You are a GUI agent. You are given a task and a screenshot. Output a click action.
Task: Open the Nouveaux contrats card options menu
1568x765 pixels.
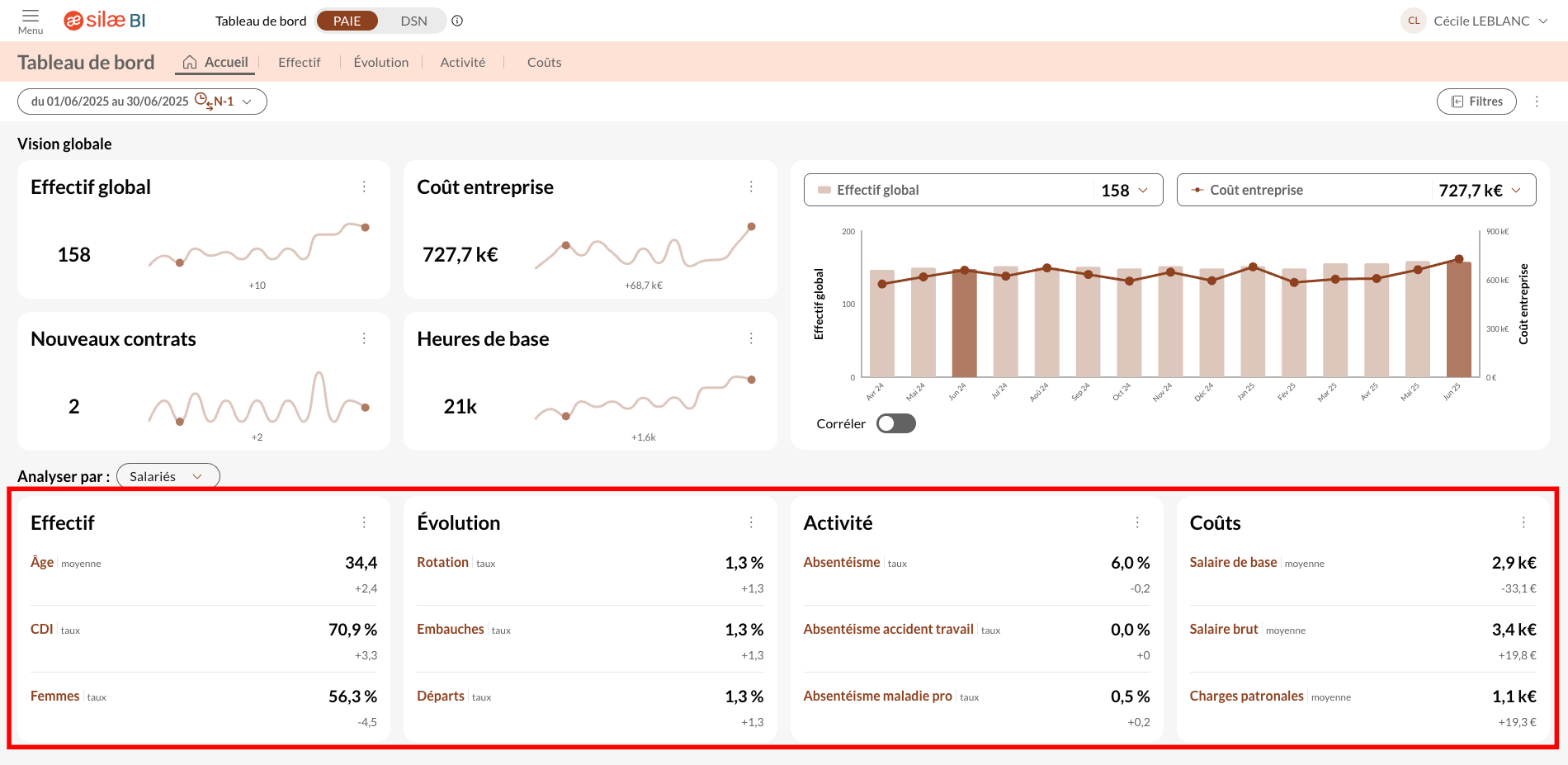pos(364,339)
